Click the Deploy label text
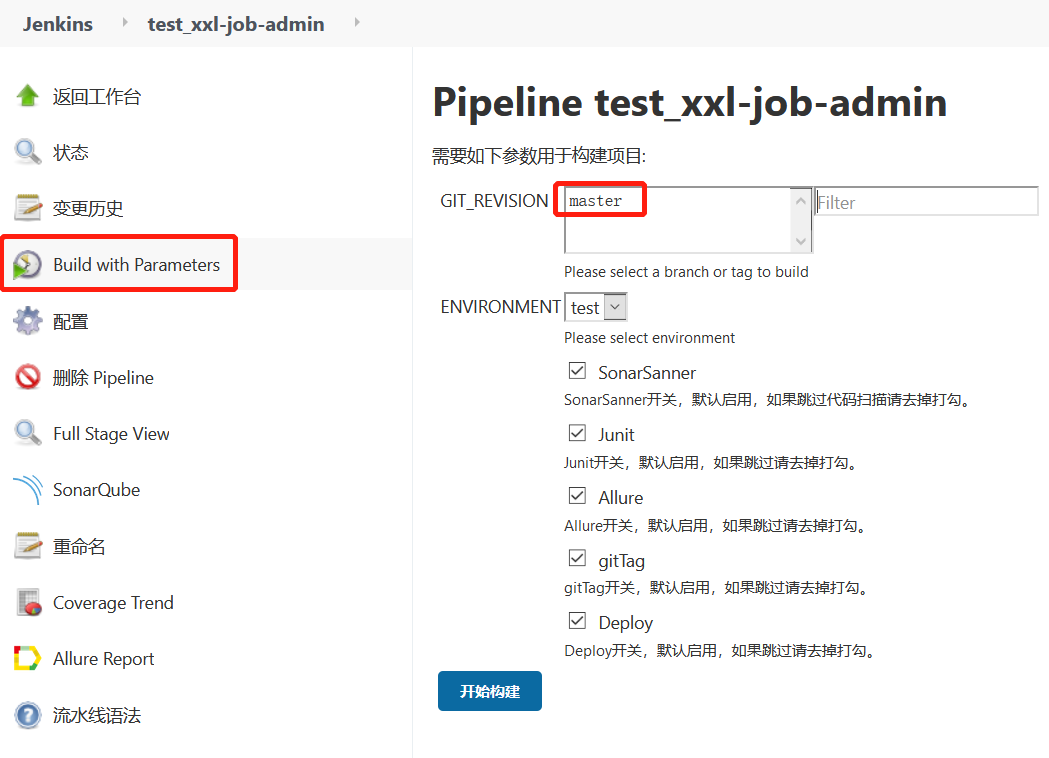Screen dimensions: 1049x758 626,623
